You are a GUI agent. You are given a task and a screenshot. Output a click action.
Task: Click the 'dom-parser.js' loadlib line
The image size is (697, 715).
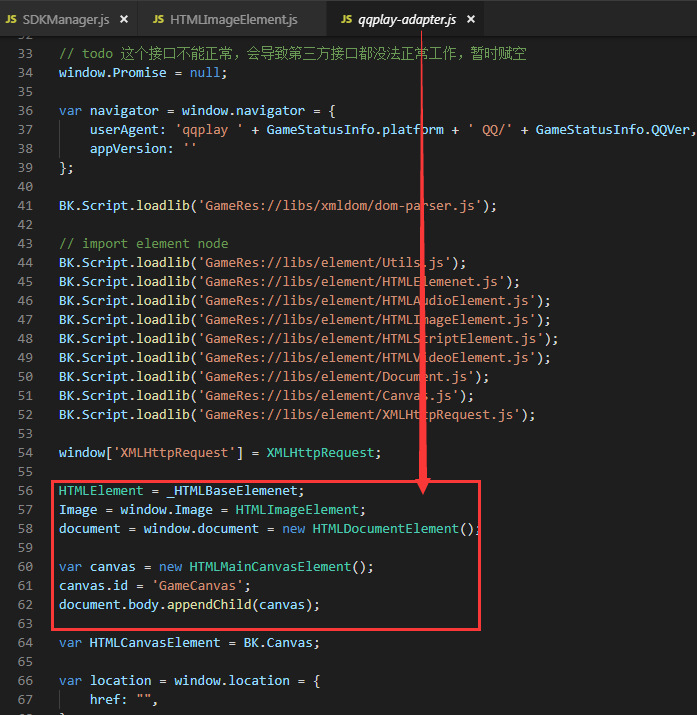click(278, 206)
